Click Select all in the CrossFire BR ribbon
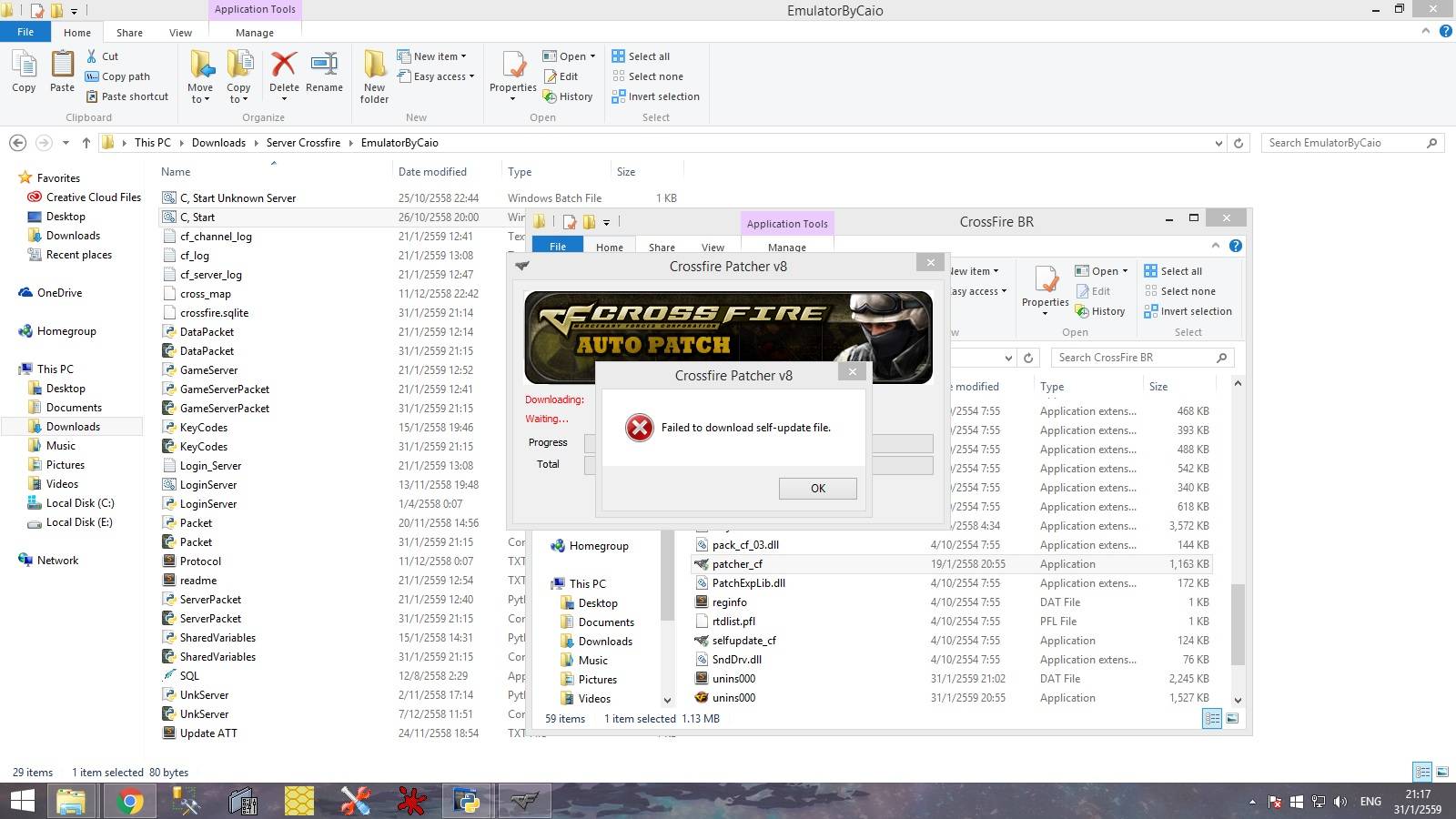 (1173, 271)
